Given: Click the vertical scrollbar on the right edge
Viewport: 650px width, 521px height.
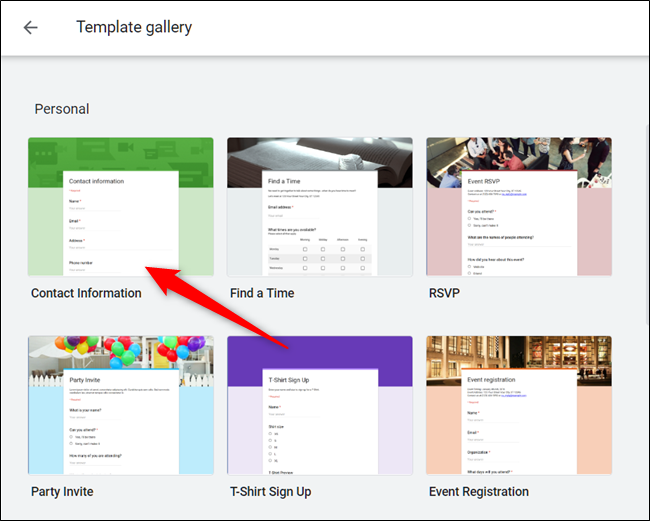Looking at the screenshot, I should pyautogui.click(x=648, y=224).
